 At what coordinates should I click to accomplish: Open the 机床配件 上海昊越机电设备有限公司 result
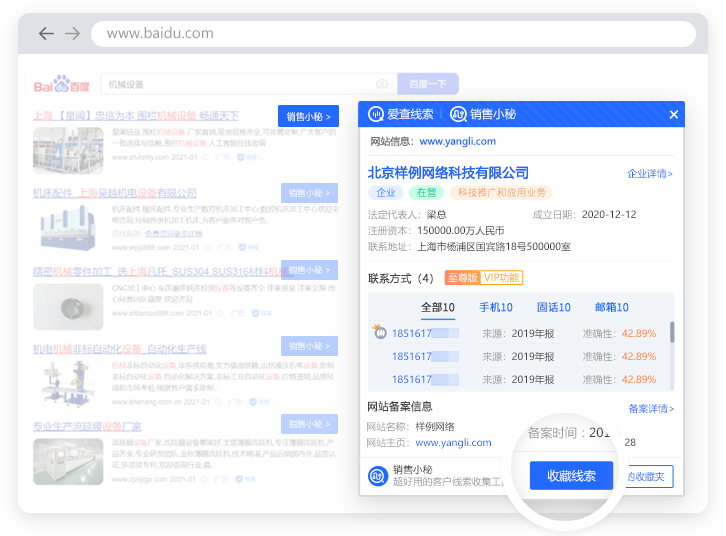pyautogui.click(x=115, y=193)
